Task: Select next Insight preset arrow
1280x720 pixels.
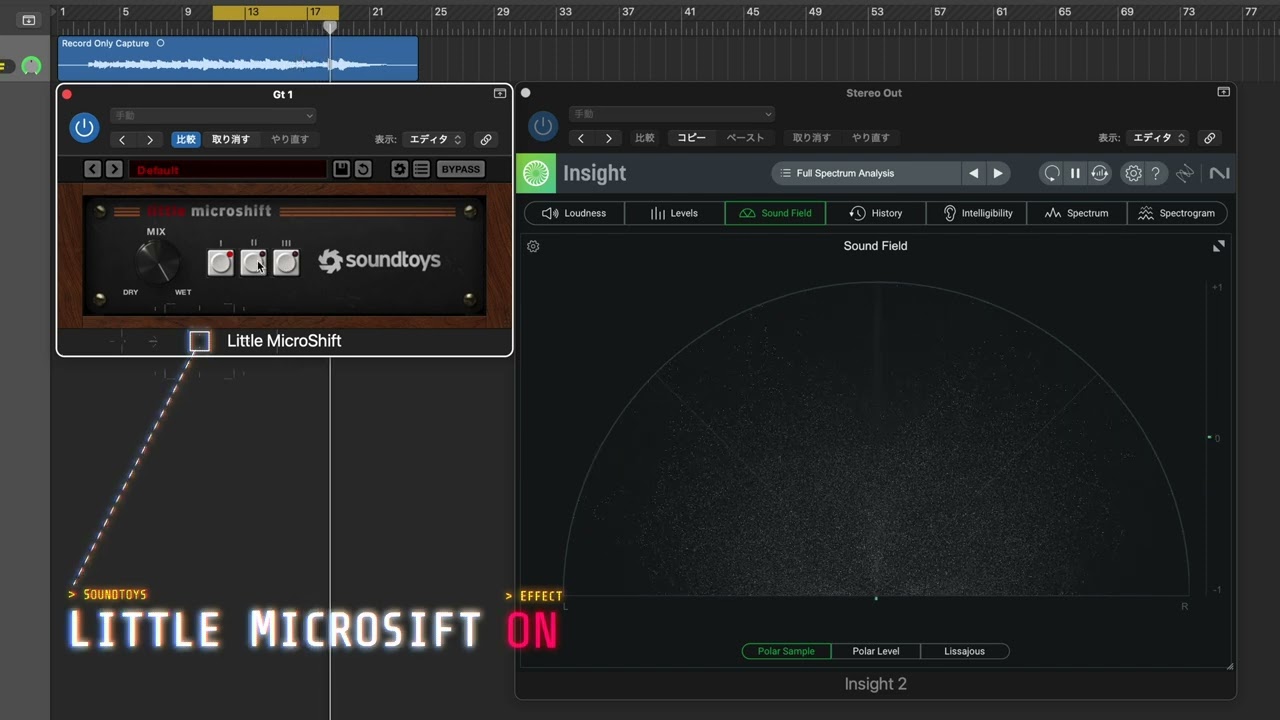Action: click(x=997, y=173)
